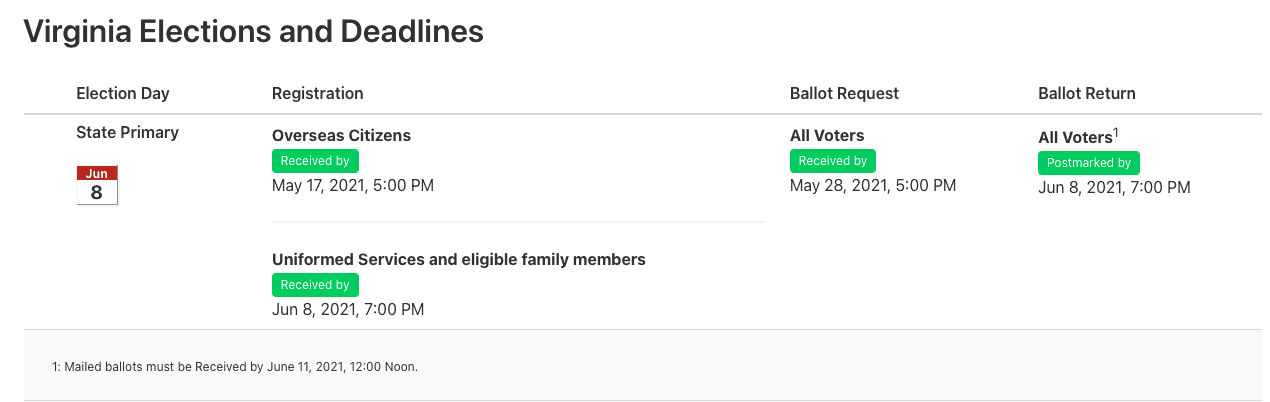Select the Election Day column header

pyautogui.click(x=123, y=93)
